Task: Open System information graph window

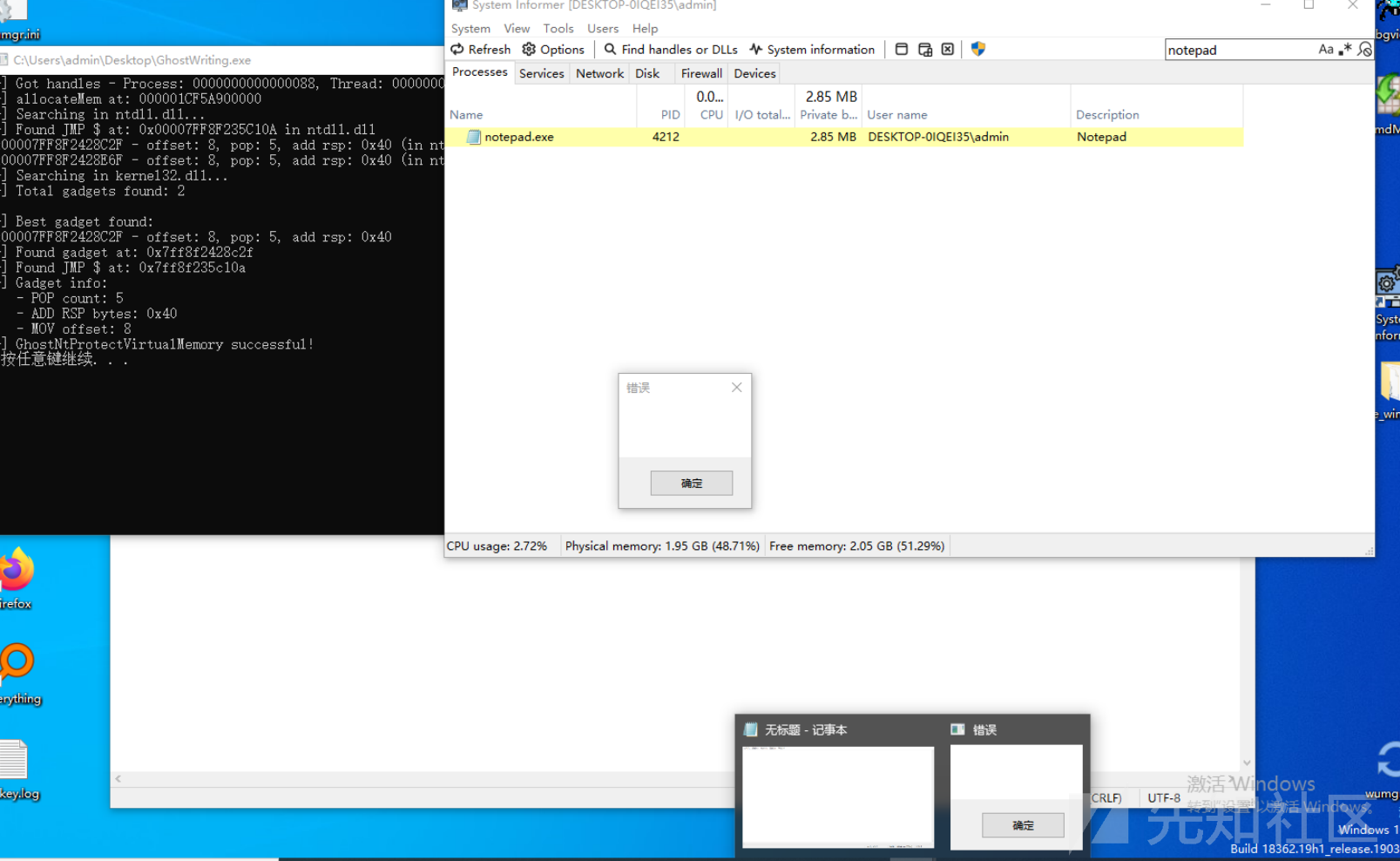Action: [x=812, y=50]
